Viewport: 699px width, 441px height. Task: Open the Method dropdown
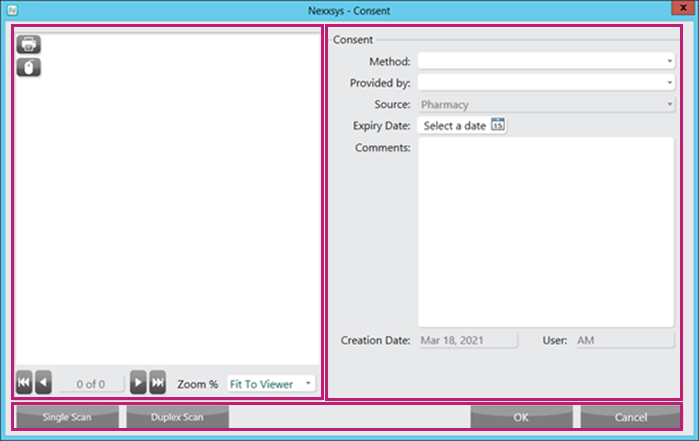click(x=545, y=62)
